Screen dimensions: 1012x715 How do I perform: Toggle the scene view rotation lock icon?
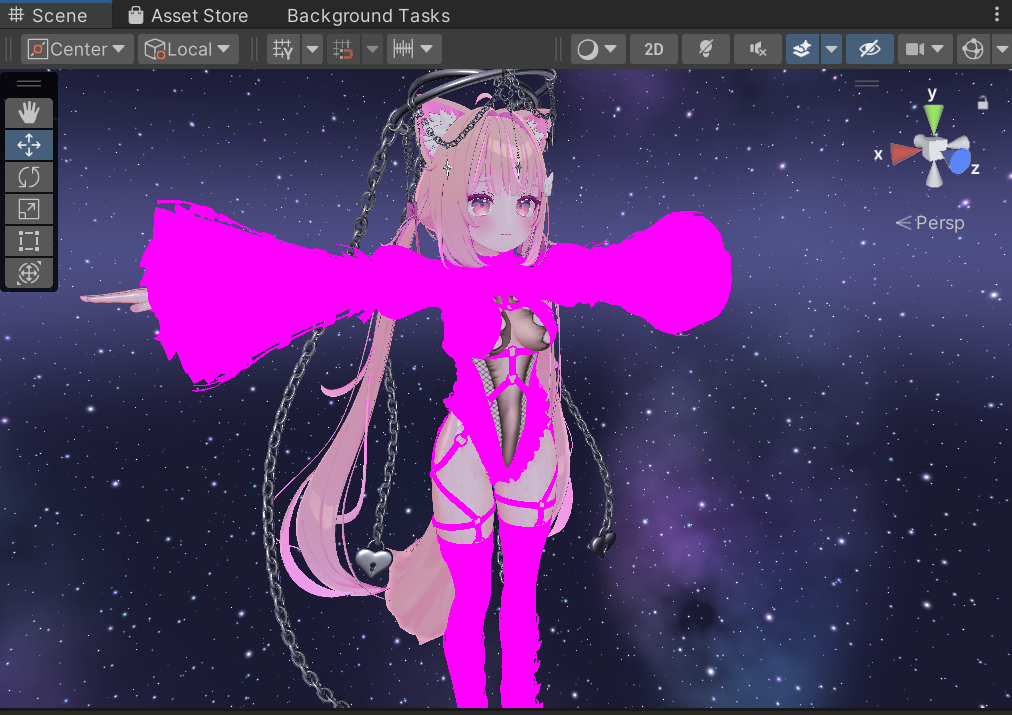(x=983, y=103)
